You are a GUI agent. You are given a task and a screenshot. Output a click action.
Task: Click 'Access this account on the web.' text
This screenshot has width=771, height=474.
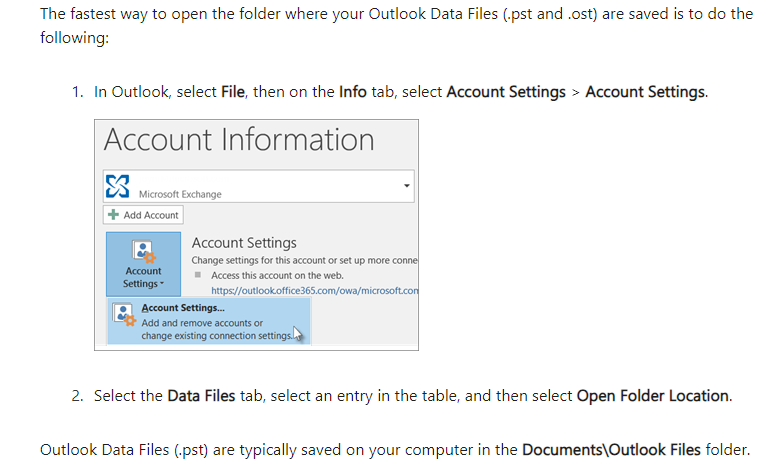pos(277,275)
